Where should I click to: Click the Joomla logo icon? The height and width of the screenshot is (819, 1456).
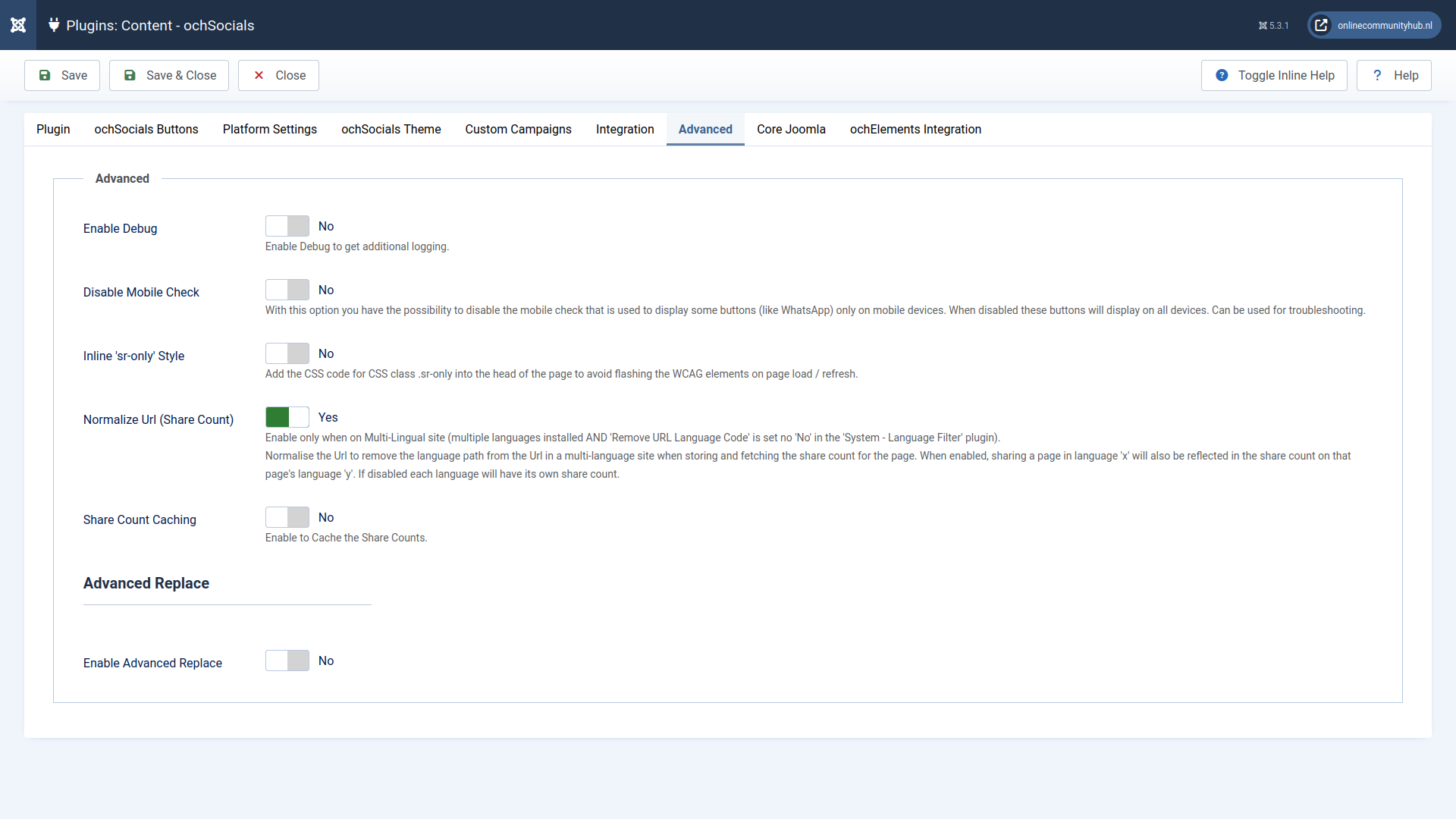pyautogui.click(x=18, y=25)
